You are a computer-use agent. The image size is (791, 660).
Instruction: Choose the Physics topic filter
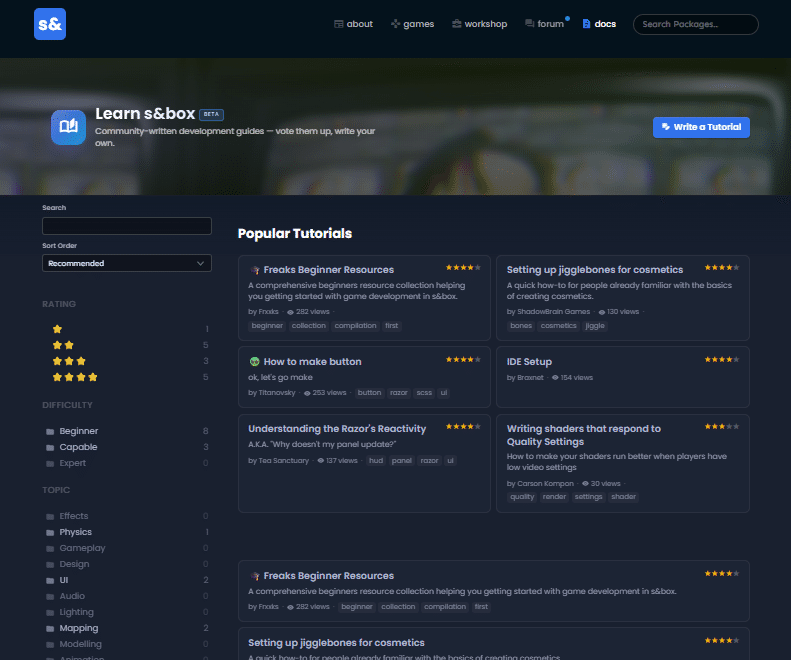tap(128, 532)
